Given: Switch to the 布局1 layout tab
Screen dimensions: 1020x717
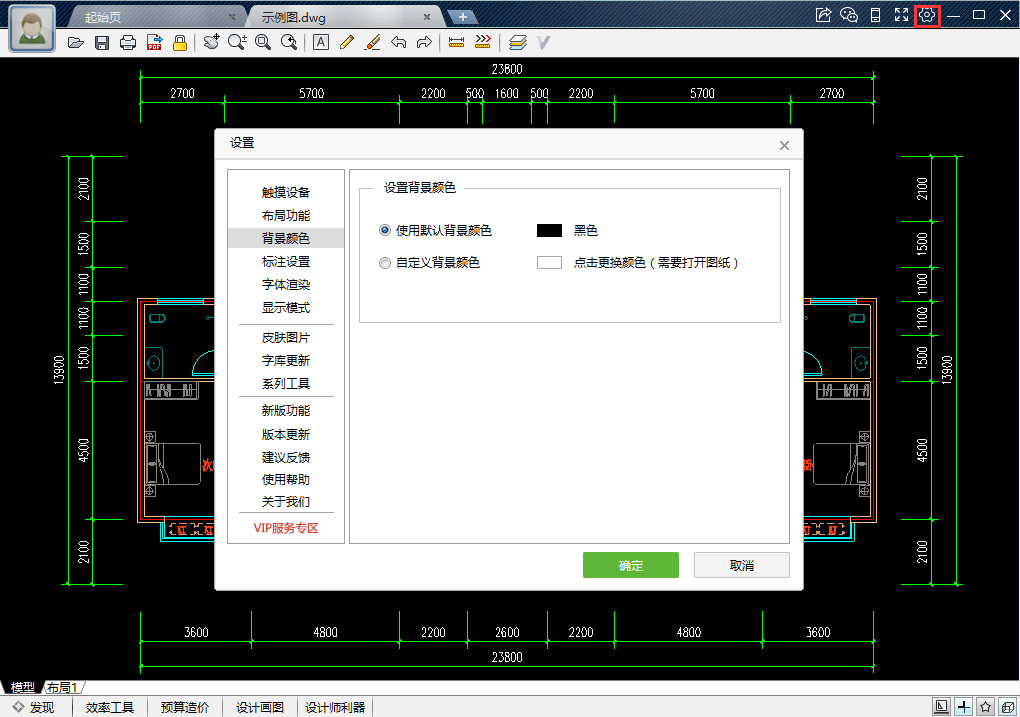Looking at the screenshot, I should point(62,687).
